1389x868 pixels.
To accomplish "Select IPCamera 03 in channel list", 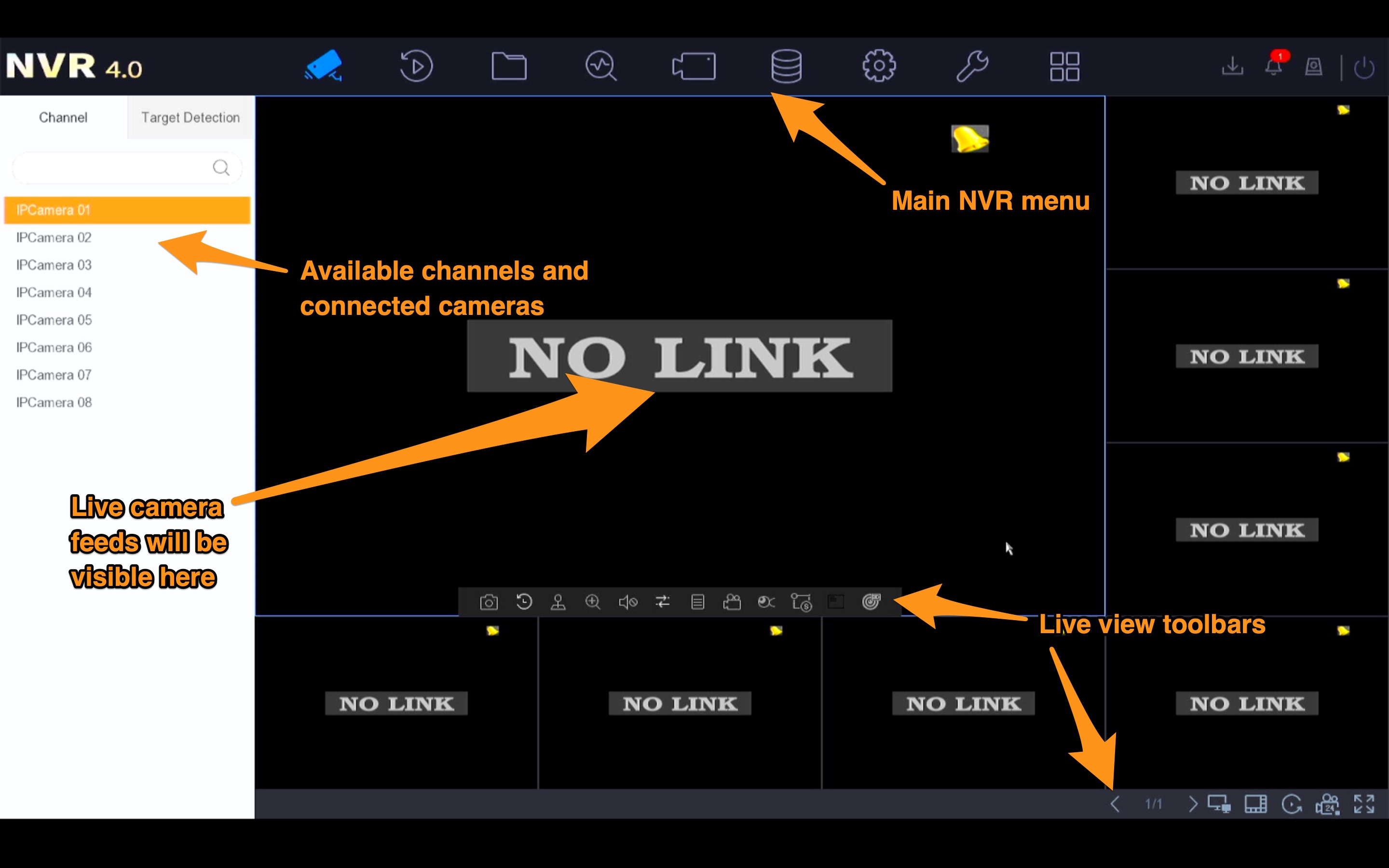I will point(54,265).
